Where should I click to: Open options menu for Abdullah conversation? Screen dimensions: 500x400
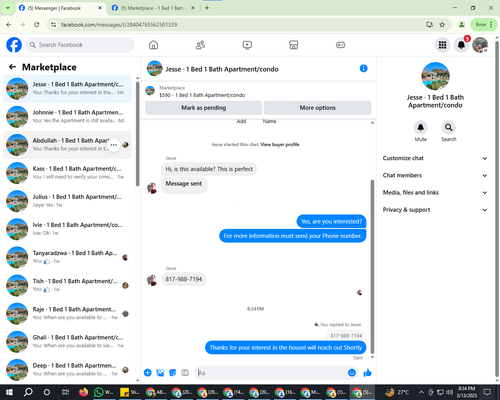pos(114,145)
